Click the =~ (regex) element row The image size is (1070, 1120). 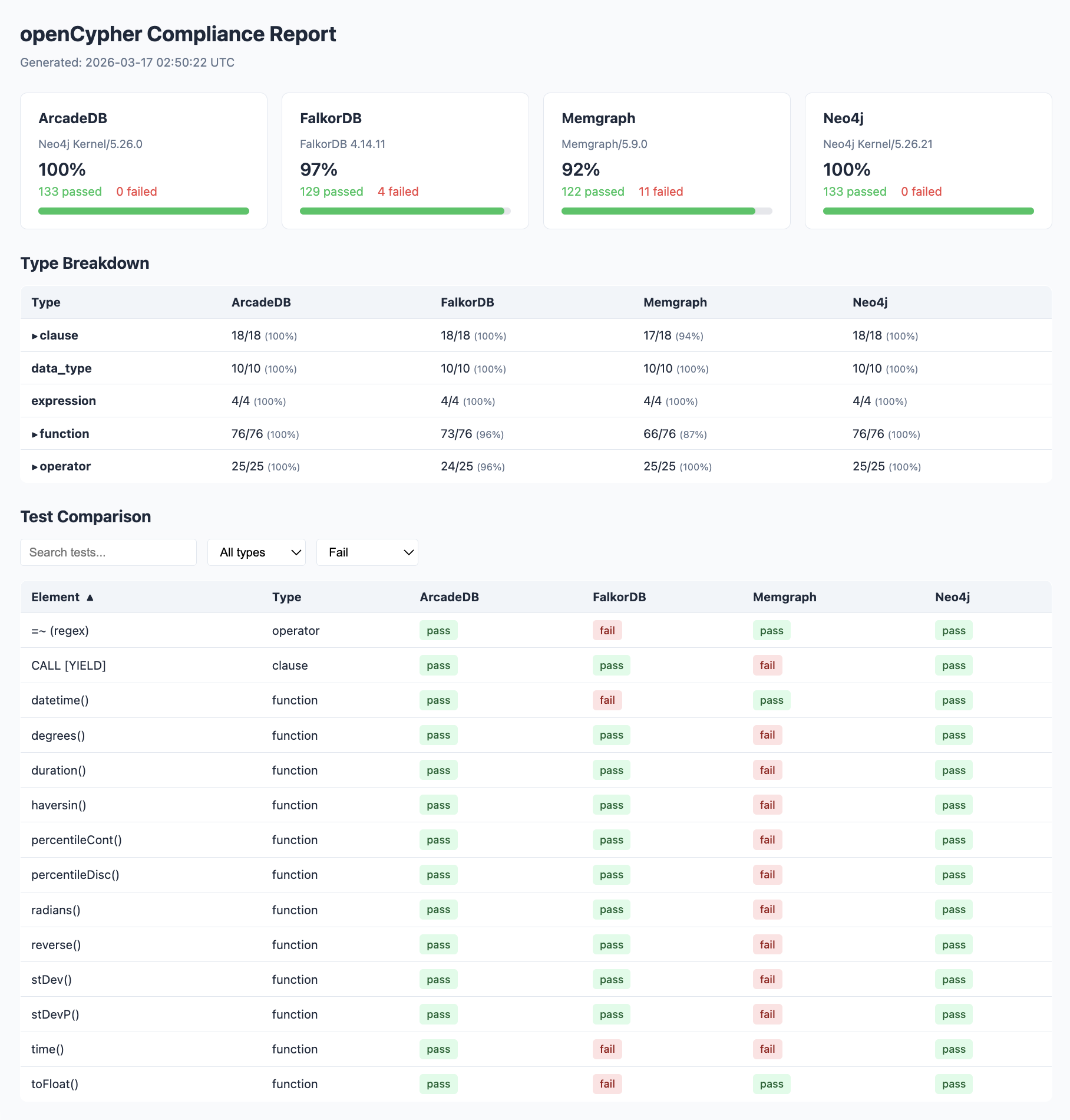536,631
